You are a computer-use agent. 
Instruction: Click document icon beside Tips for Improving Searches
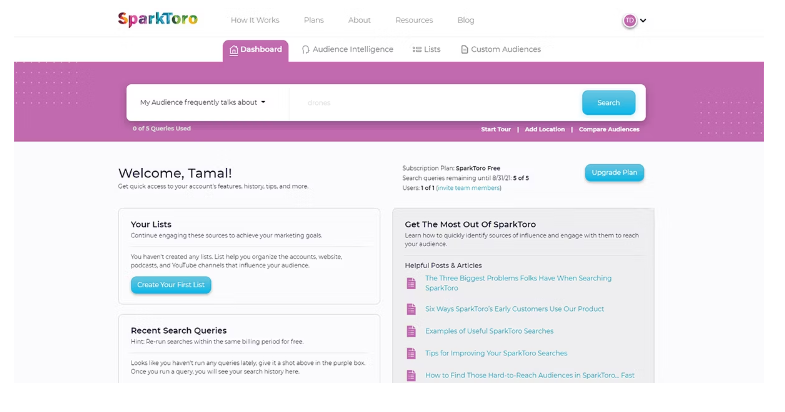point(411,353)
